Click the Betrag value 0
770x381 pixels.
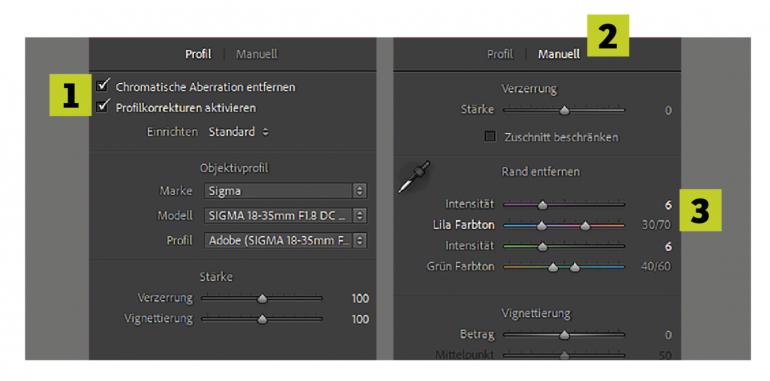[668, 335]
